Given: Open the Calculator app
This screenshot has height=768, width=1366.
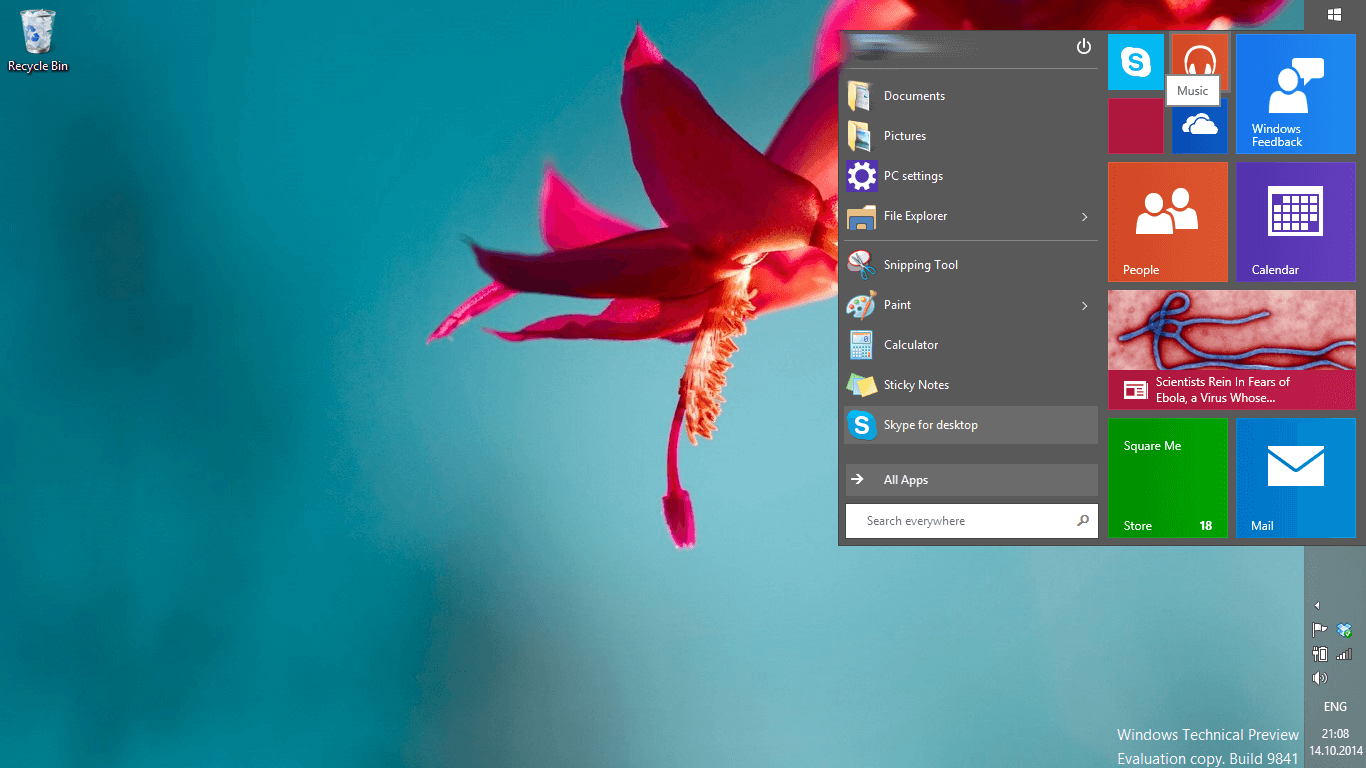Looking at the screenshot, I should click(910, 344).
